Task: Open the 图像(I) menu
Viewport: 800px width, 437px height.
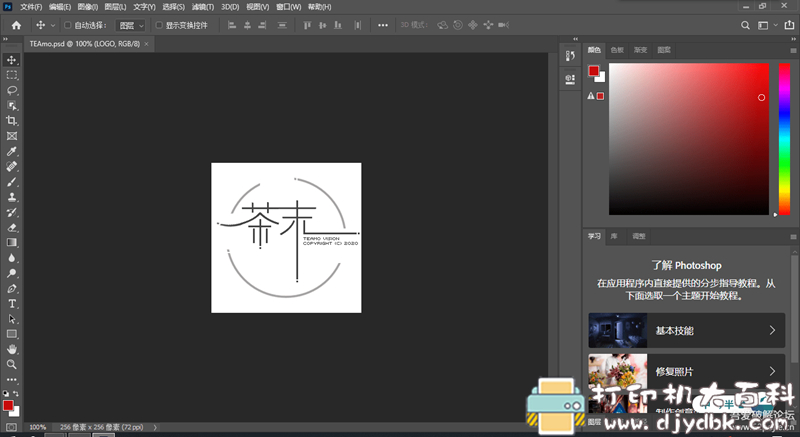Action: coord(88,7)
